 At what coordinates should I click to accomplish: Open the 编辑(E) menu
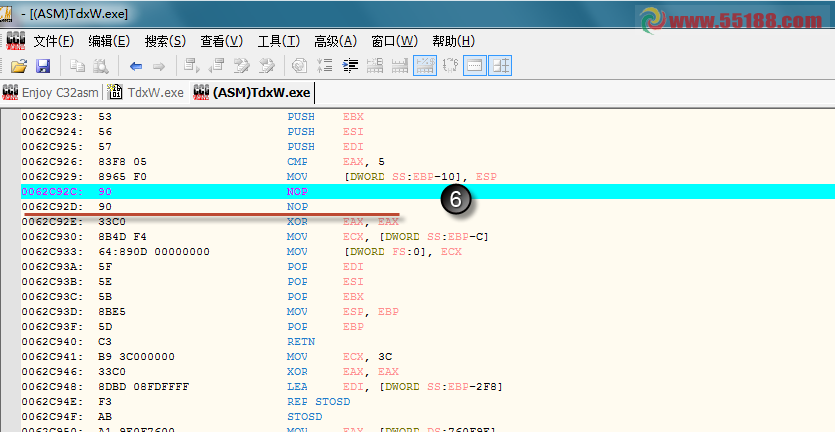(x=109, y=41)
